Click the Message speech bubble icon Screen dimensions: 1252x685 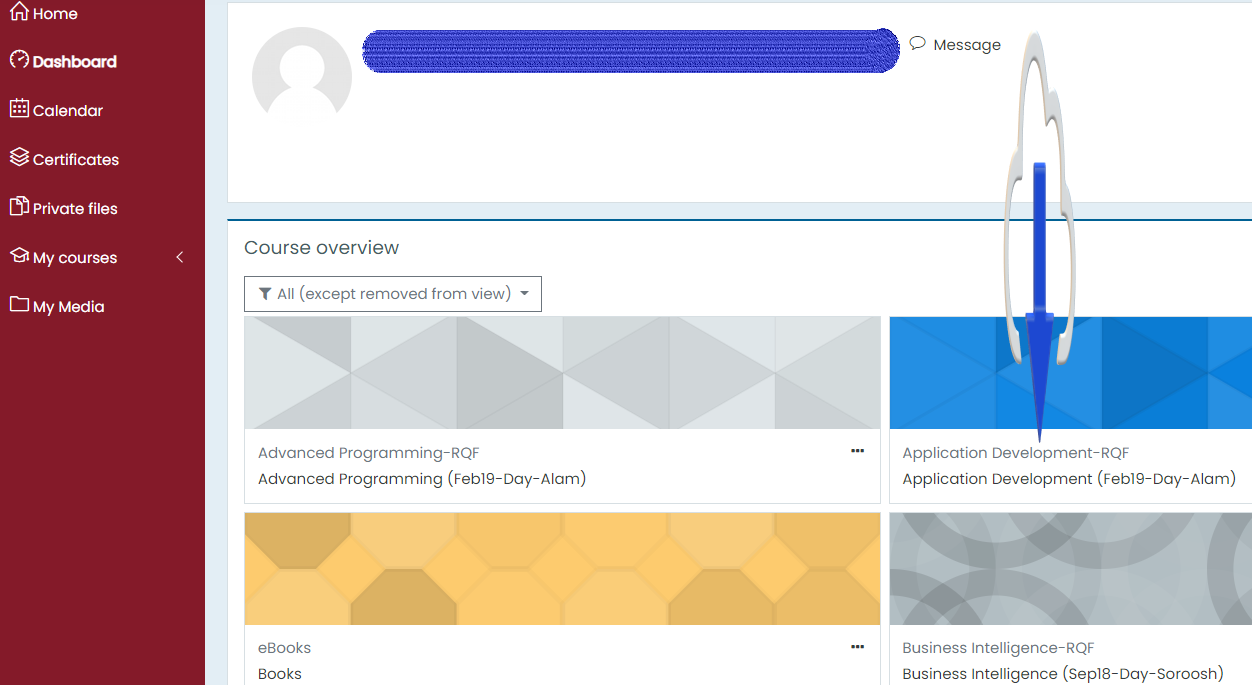[917, 44]
